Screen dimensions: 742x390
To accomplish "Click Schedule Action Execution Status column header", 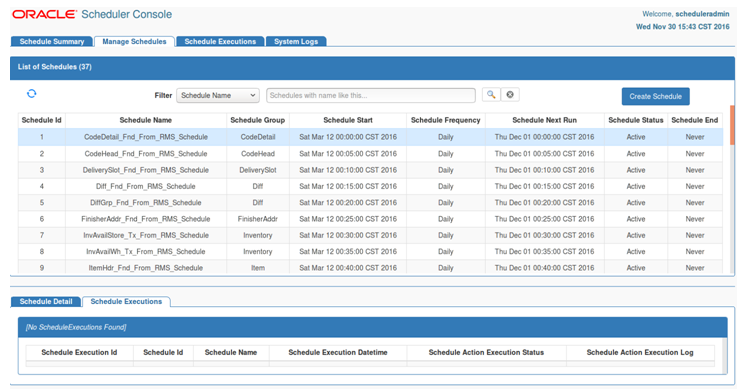I will (x=486, y=353).
